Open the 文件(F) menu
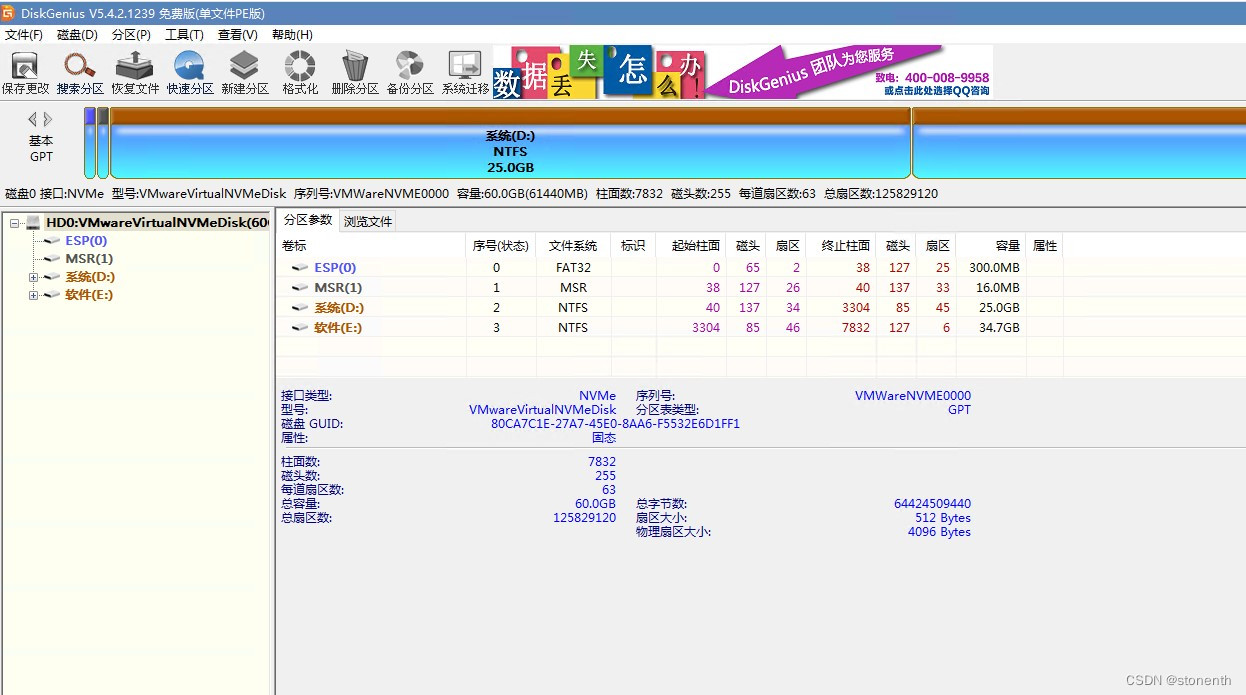The image size is (1246, 695). (24, 35)
